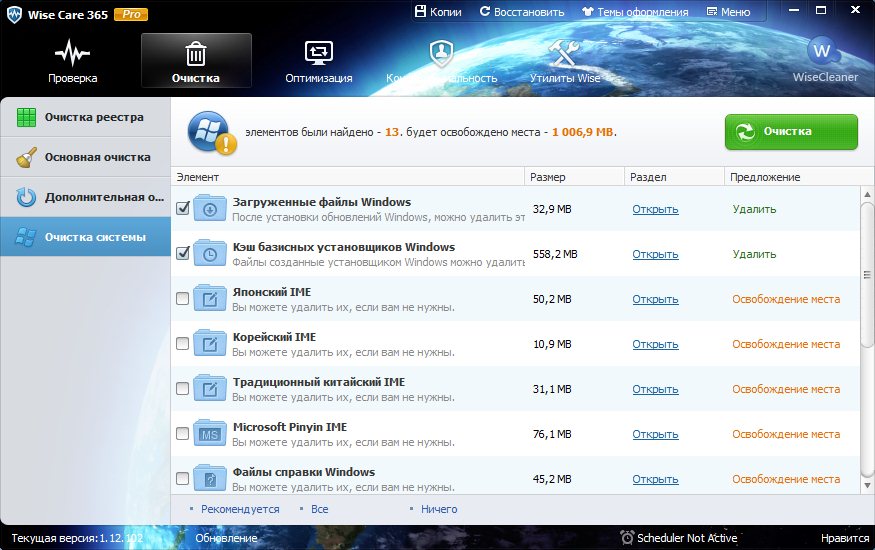Open the privacy shield icon section
The height and width of the screenshot is (550, 875).
441,52
